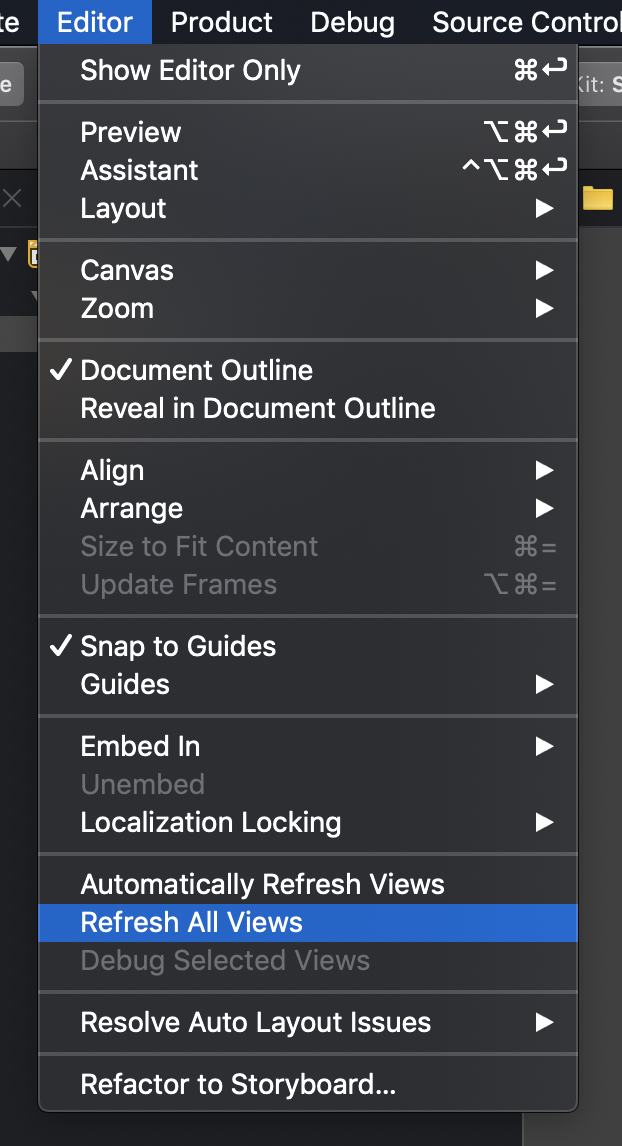The height and width of the screenshot is (1146, 622).
Task: Select Show Editor Only
Action: pos(308,70)
